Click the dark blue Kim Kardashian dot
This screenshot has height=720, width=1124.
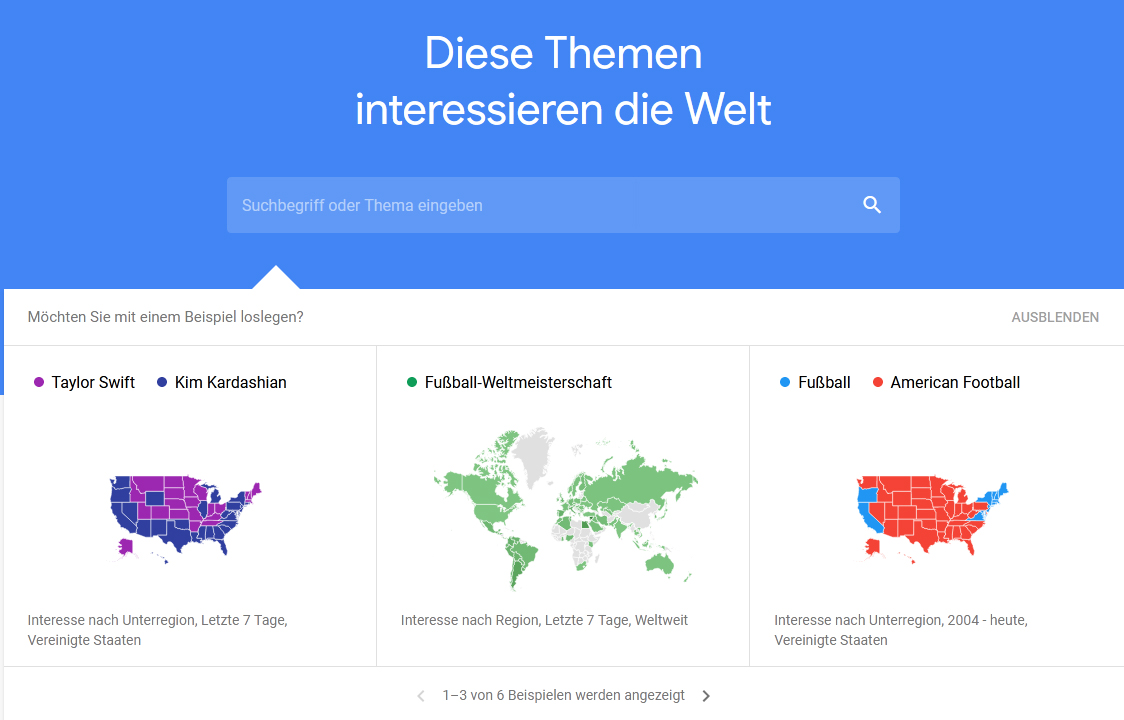click(162, 382)
